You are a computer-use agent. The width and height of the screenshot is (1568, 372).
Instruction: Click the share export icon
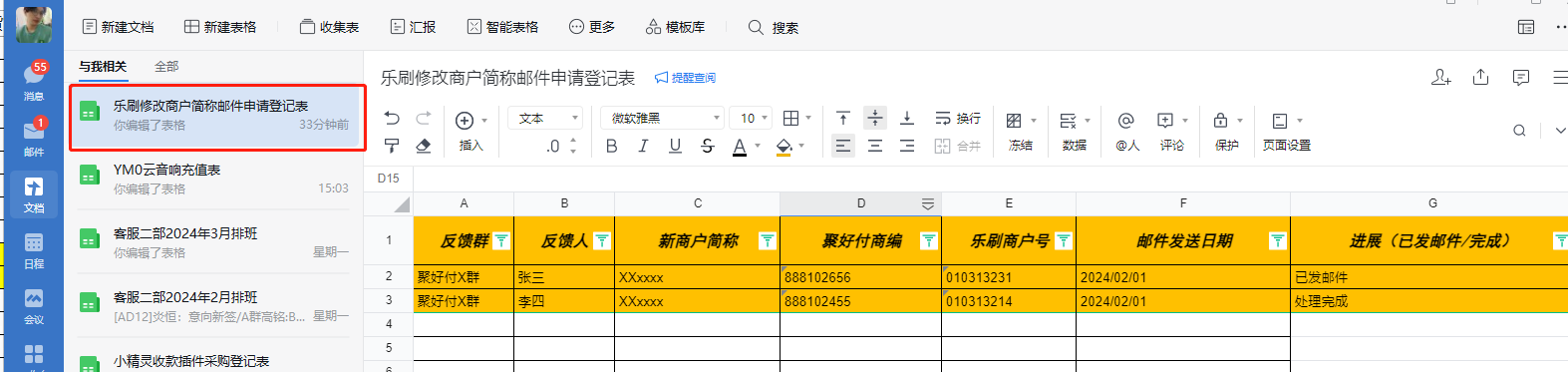coord(1481,77)
